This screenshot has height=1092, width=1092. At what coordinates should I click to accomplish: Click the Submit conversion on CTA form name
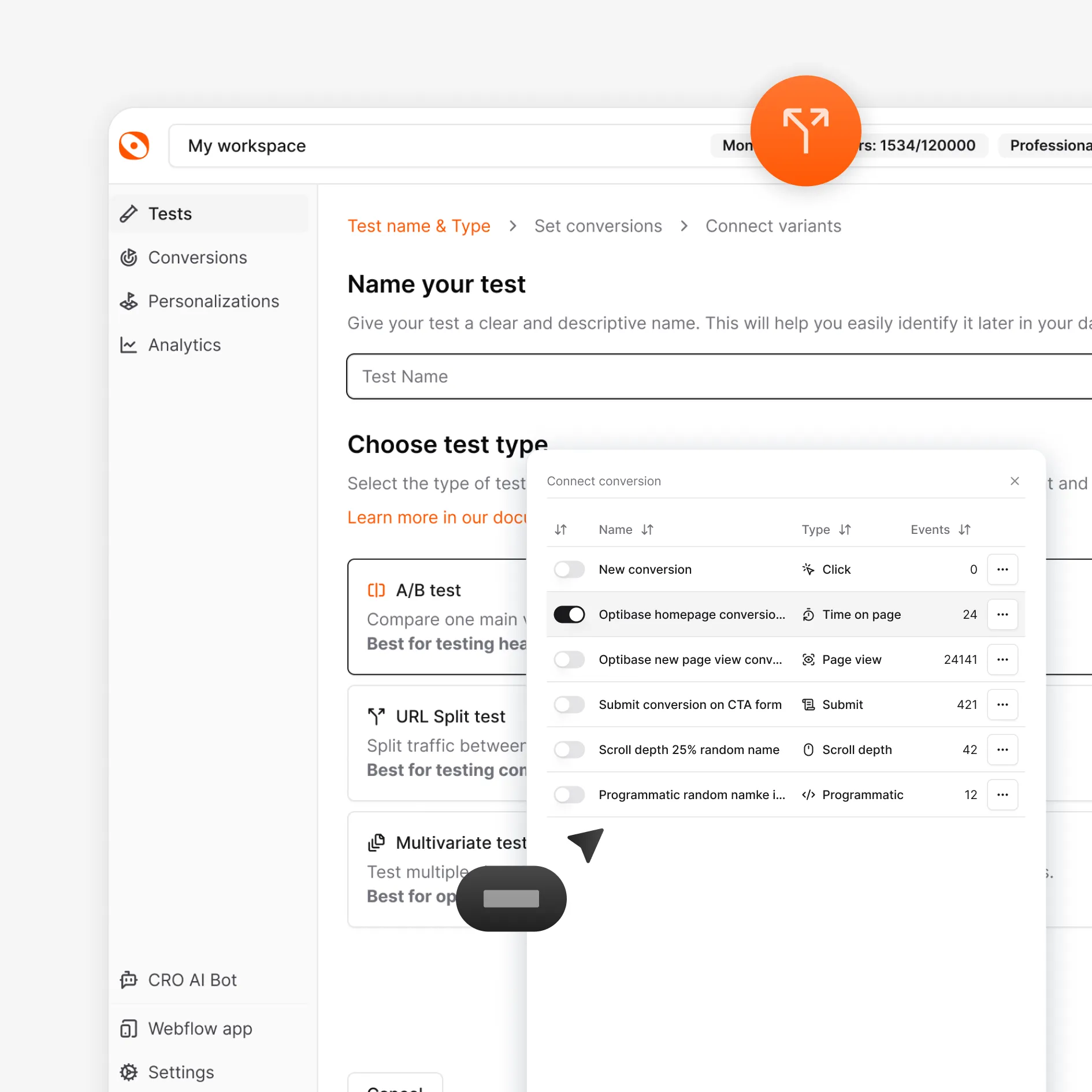pos(690,704)
